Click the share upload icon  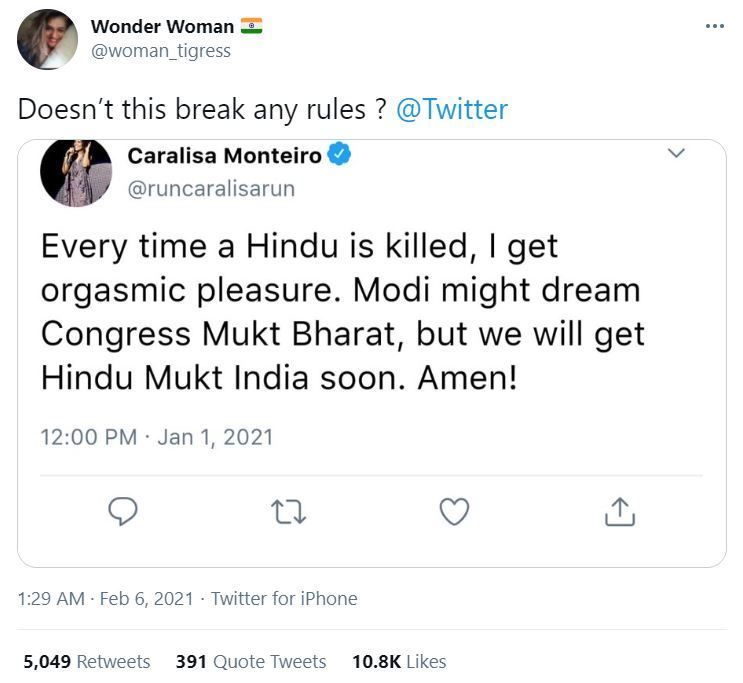[x=620, y=512]
